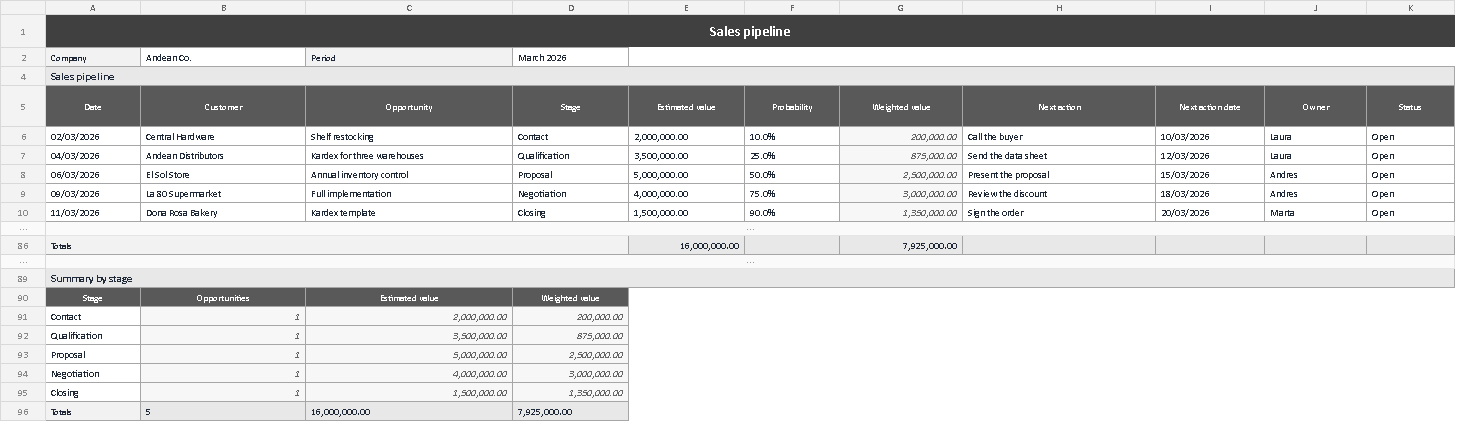1467x433 pixels.
Task: Click next action 'Sign the order'
Action: tap(1059, 213)
